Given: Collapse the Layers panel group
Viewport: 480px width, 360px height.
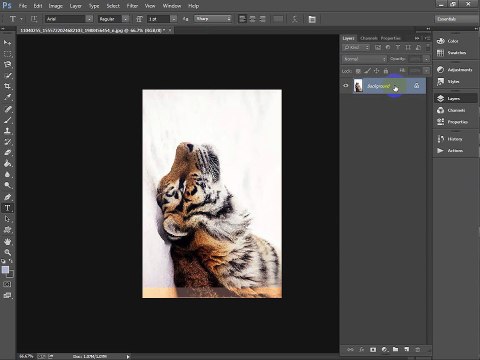Looking at the screenshot, I should pos(417,38).
